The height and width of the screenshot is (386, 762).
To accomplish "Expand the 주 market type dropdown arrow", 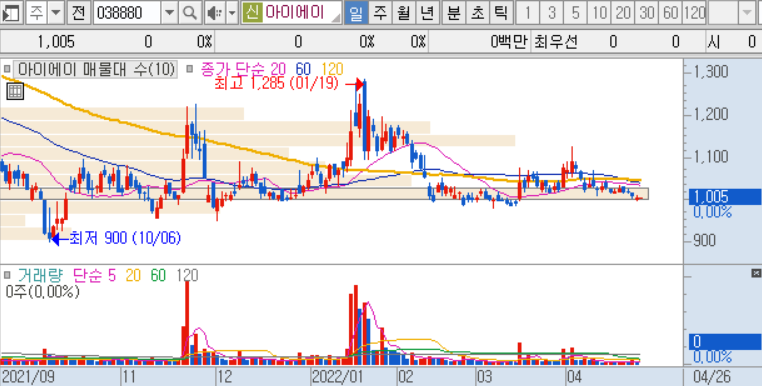I will point(57,13).
